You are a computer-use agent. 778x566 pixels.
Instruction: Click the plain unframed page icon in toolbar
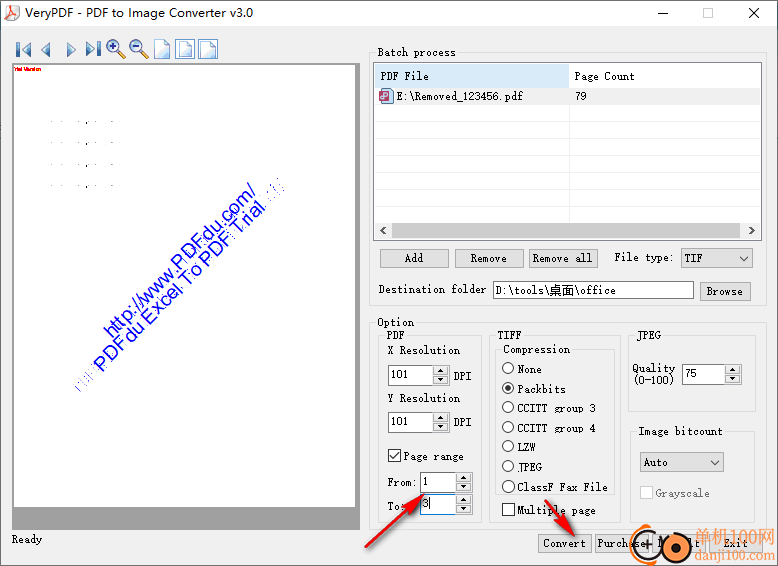click(162, 49)
